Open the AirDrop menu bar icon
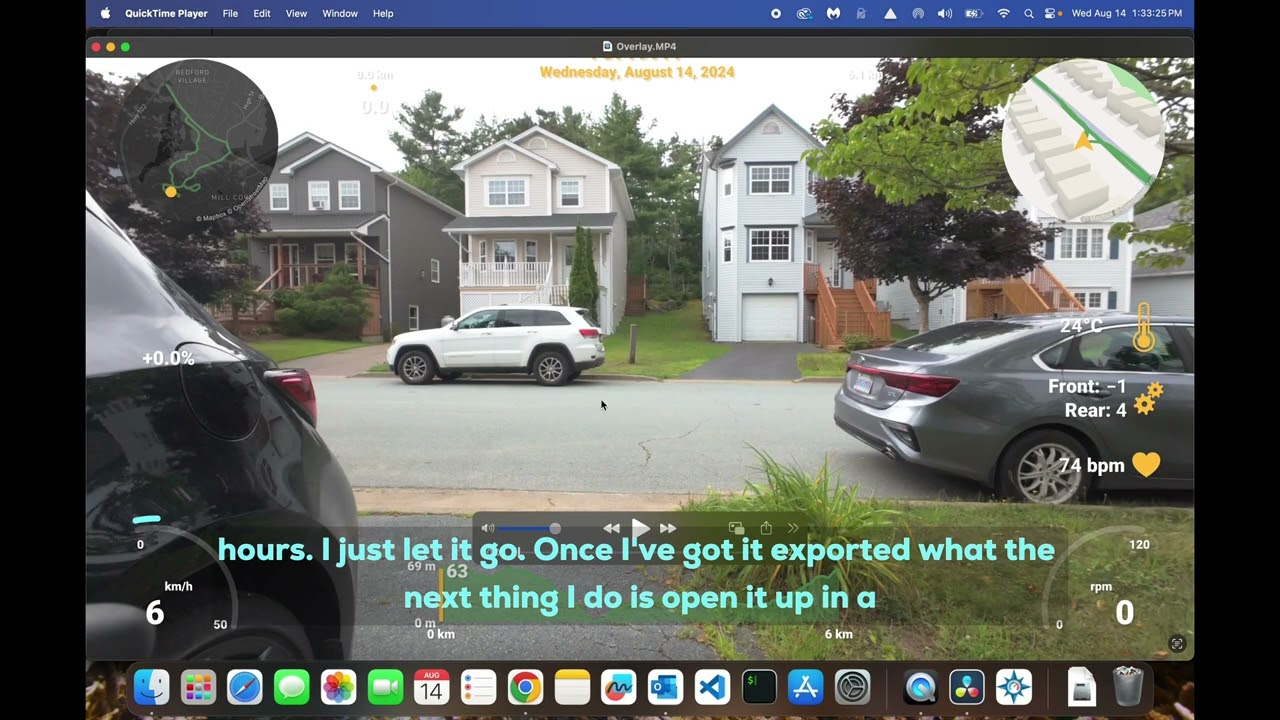 click(918, 13)
